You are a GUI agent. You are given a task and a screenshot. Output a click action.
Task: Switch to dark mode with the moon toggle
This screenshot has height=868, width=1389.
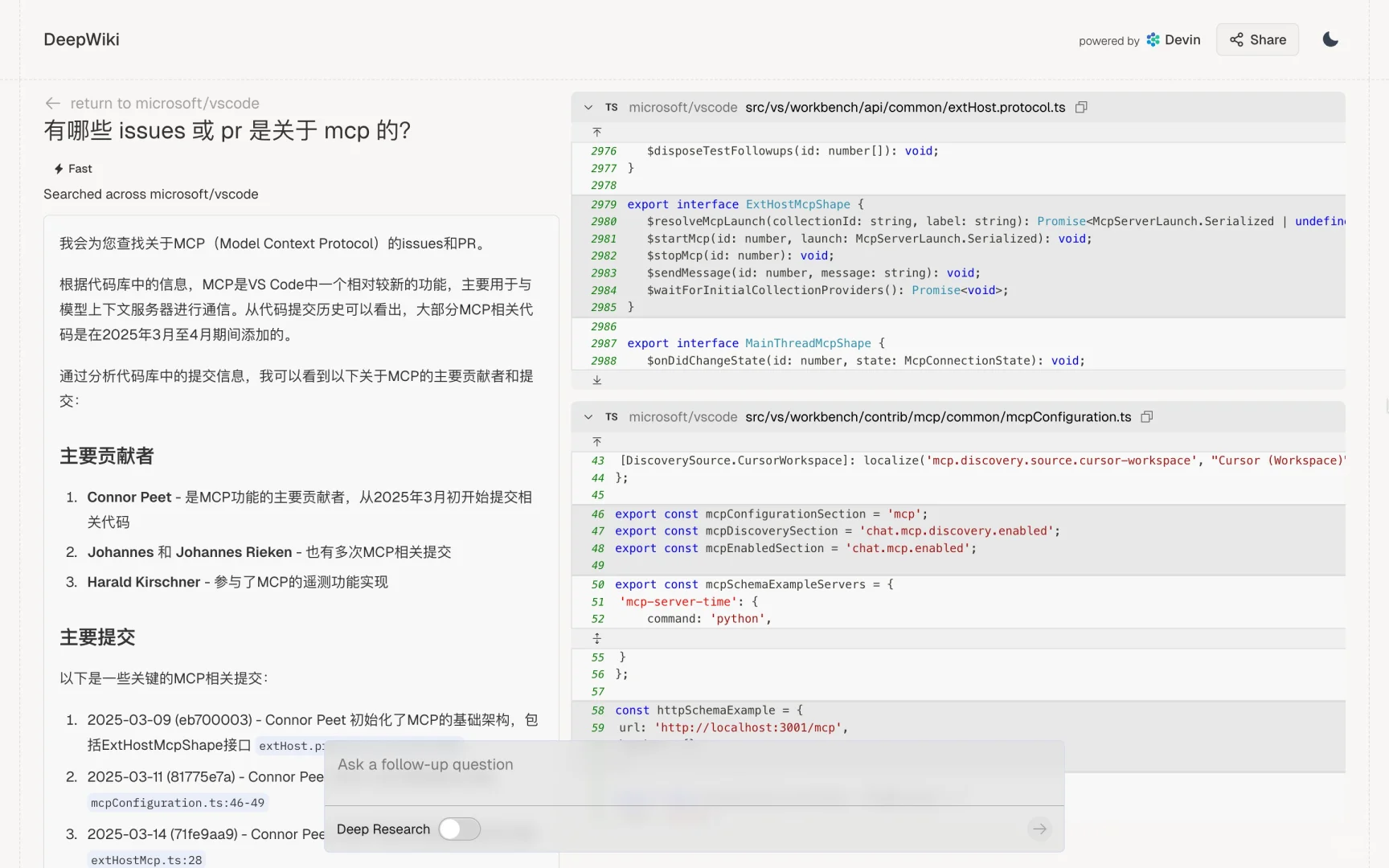tap(1330, 39)
